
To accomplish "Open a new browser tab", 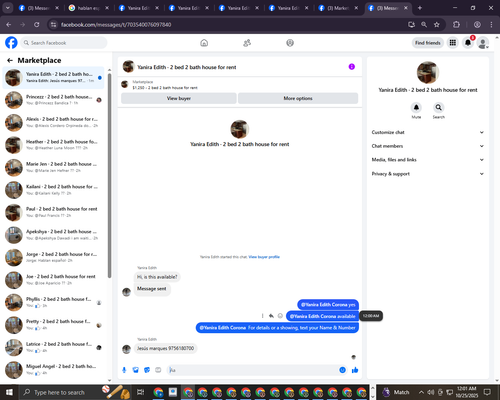I will tap(420, 8).
